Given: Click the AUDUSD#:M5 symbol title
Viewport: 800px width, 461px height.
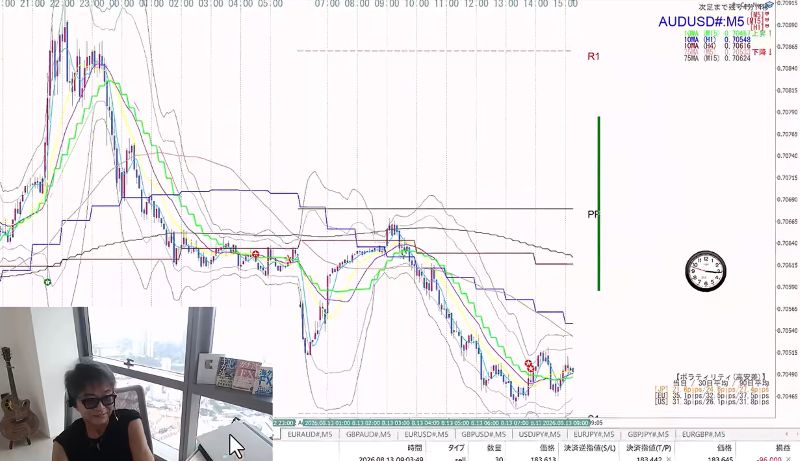Looking at the screenshot, I should pyautogui.click(x=701, y=21).
